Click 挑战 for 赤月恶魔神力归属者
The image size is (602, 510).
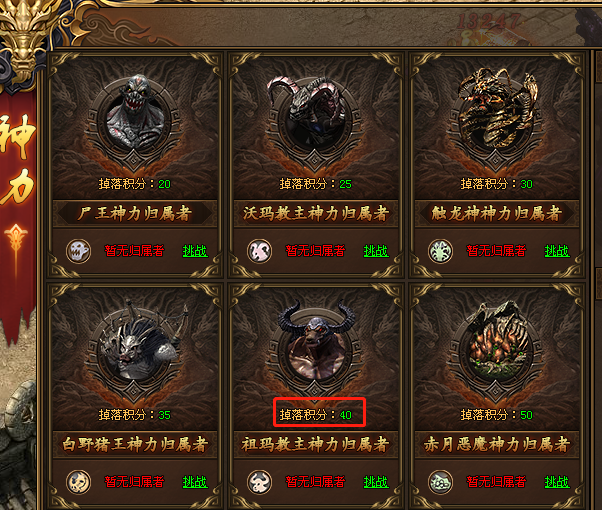tap(557, 482)
